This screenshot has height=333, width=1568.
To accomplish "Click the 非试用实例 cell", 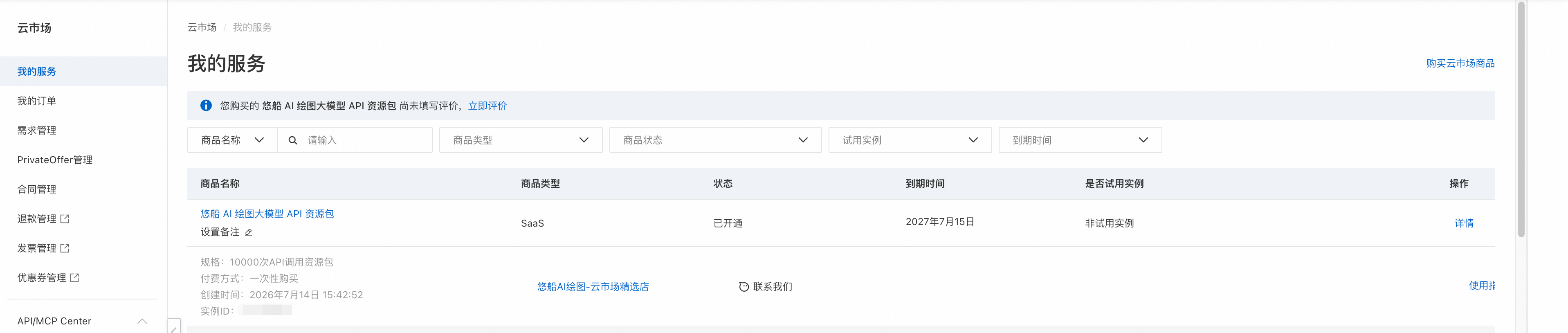I will (x=1109, y=223).
